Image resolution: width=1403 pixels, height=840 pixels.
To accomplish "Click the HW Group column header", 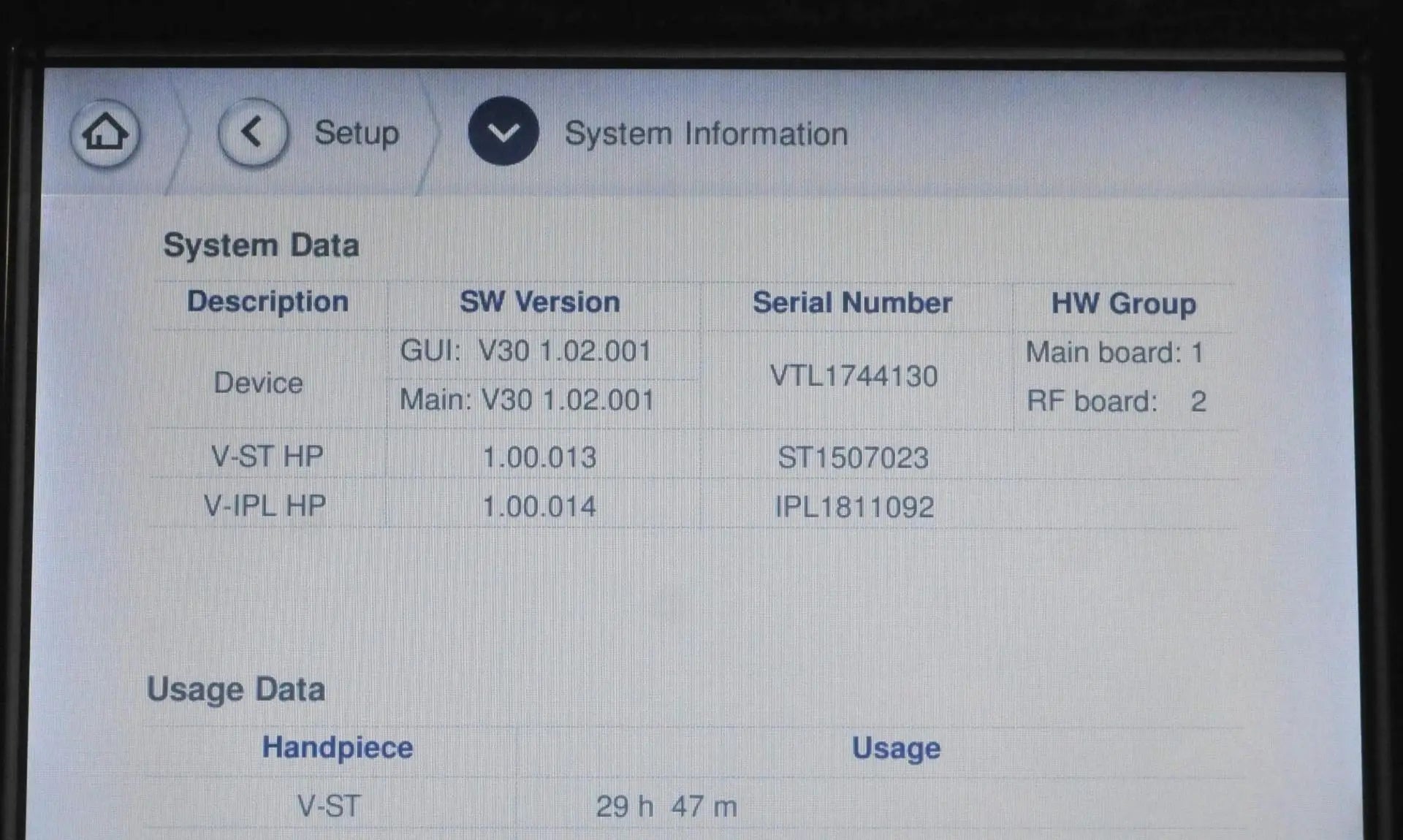I will coord(1123,304).
